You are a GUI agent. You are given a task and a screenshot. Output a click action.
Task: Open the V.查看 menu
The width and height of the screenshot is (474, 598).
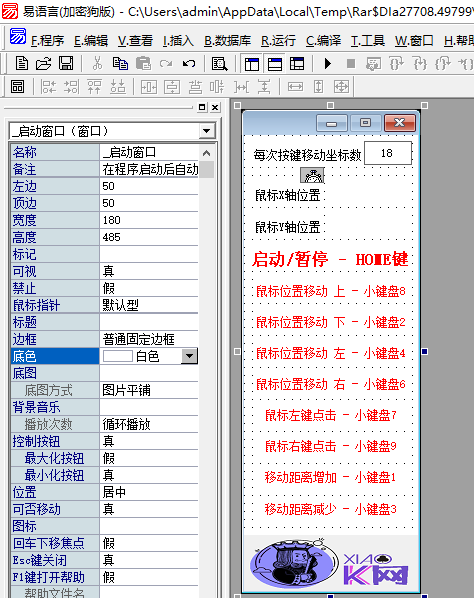tap(135, 40)
